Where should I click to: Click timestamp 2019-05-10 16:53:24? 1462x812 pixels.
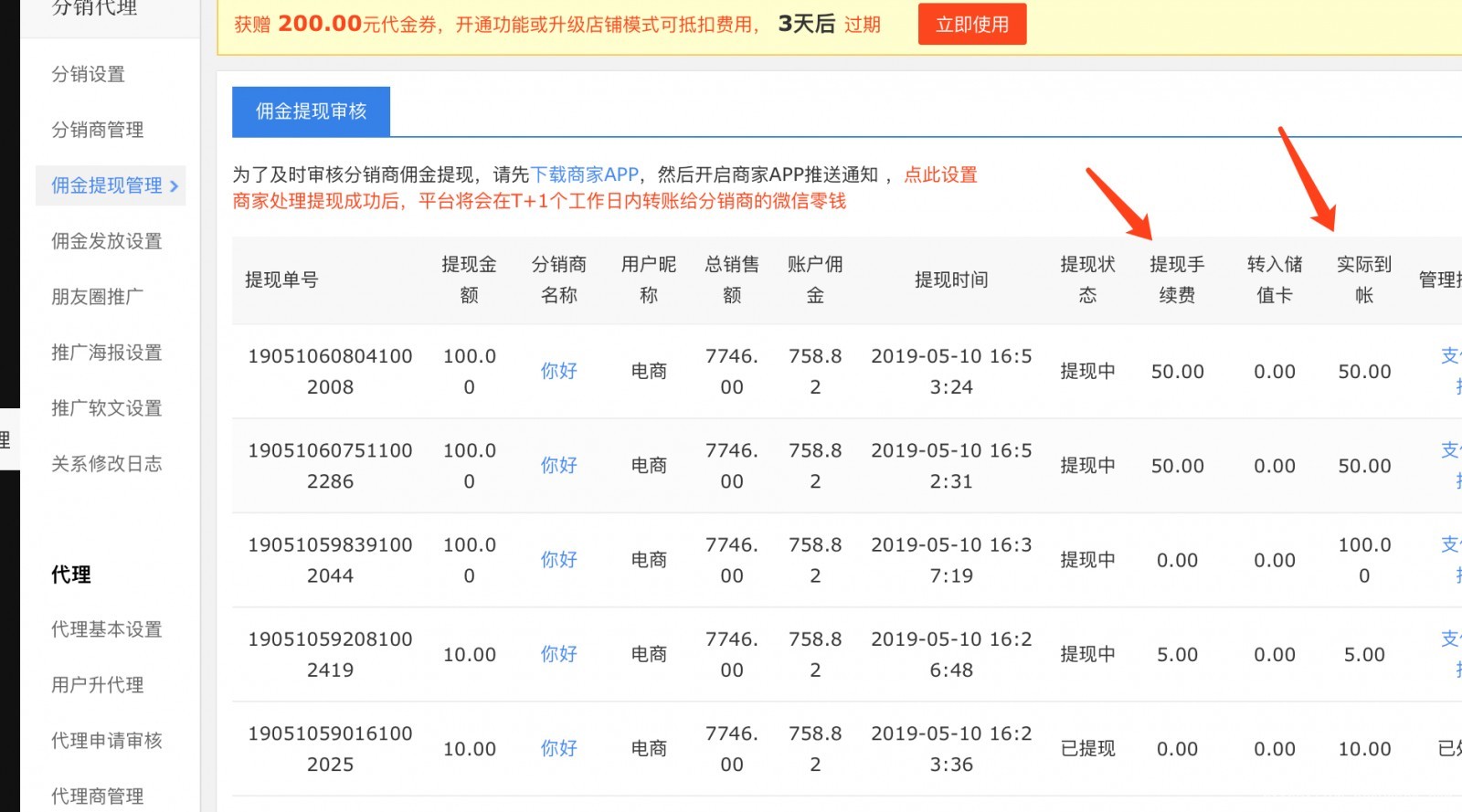click(951, 371)
